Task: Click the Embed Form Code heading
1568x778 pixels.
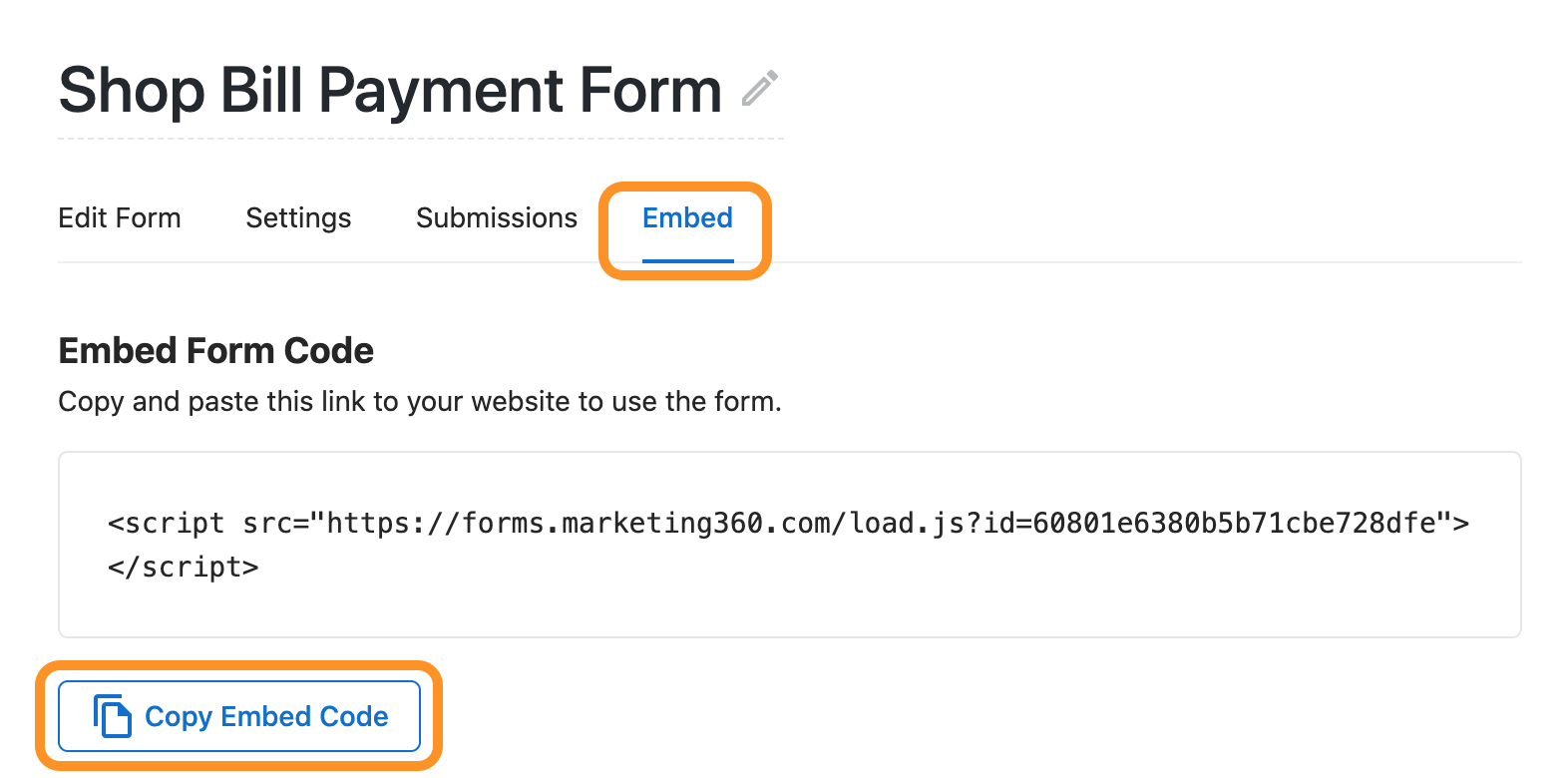Action: pos(216,351)
